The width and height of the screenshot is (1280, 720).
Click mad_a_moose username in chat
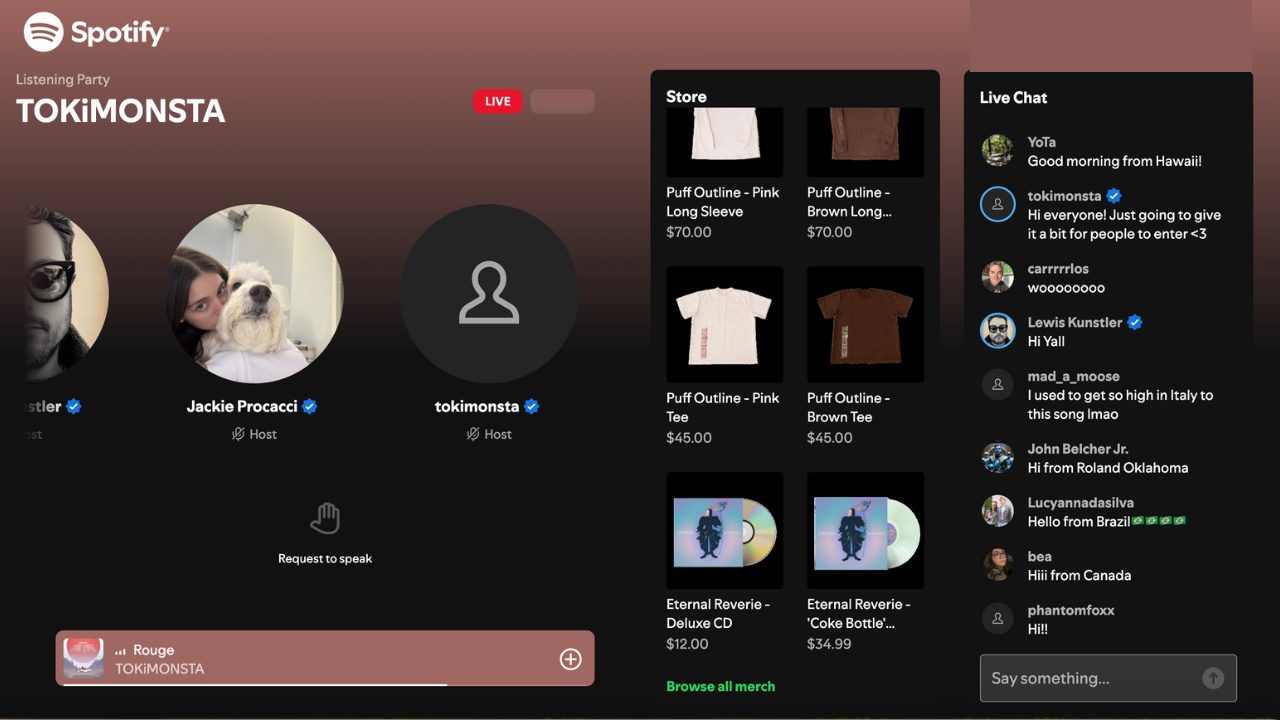pyautogui.click(x=1074, y=376)
